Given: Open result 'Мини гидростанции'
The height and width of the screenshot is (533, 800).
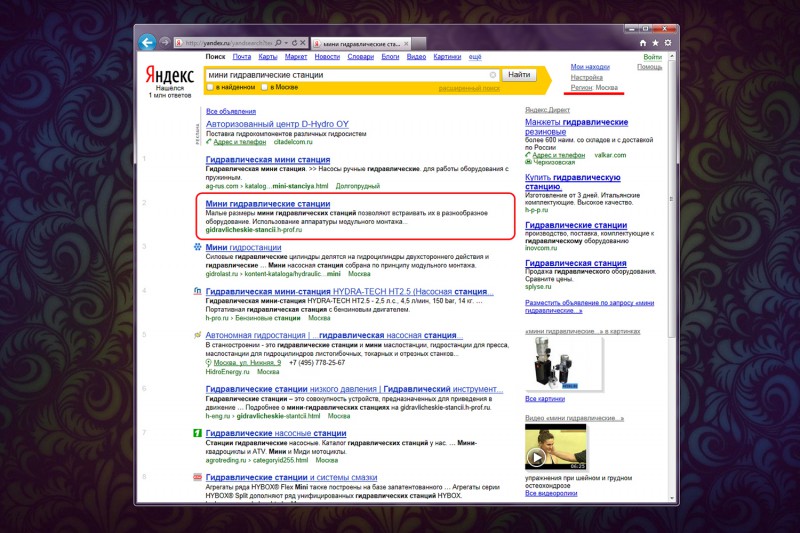Looking at the screenshot, I should (243, 247).
